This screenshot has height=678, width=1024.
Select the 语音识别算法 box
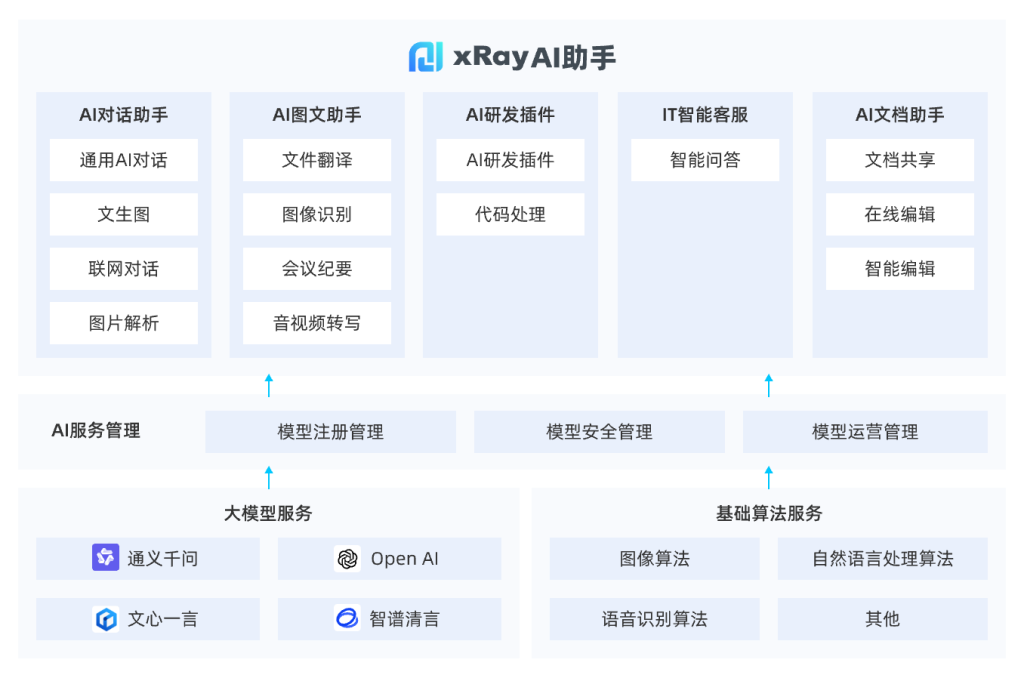pyautogui.click(x=654, y=619)
